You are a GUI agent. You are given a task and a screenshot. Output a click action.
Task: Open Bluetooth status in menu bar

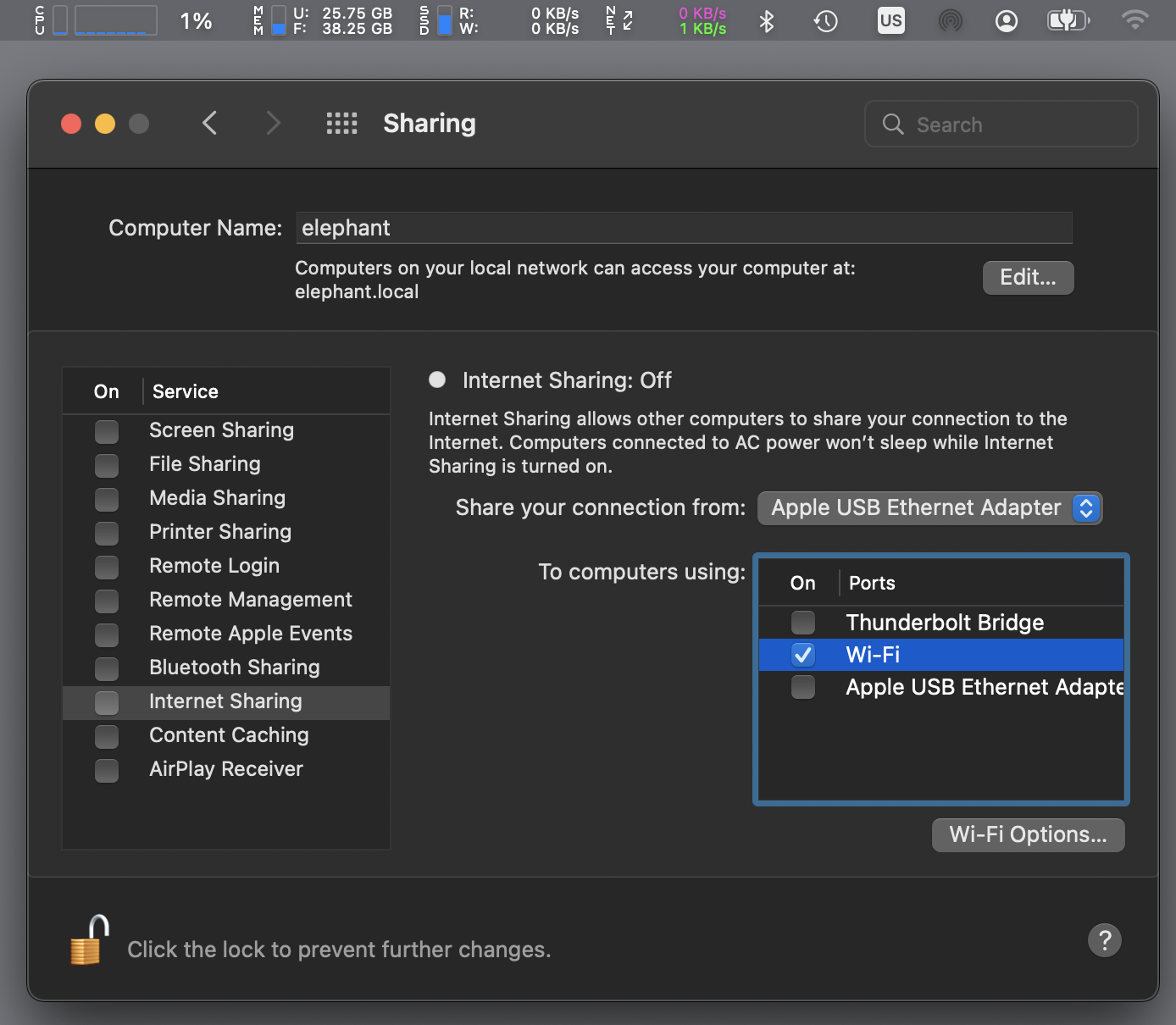[x=767, y=21]
